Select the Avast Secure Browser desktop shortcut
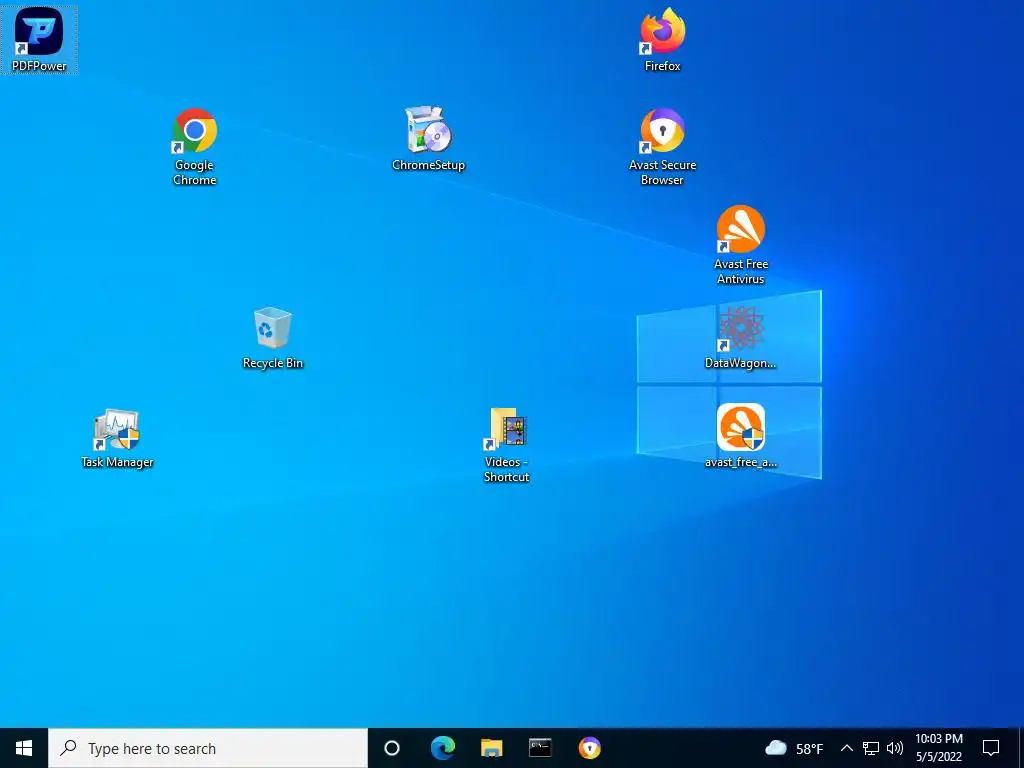 [663, 147]
